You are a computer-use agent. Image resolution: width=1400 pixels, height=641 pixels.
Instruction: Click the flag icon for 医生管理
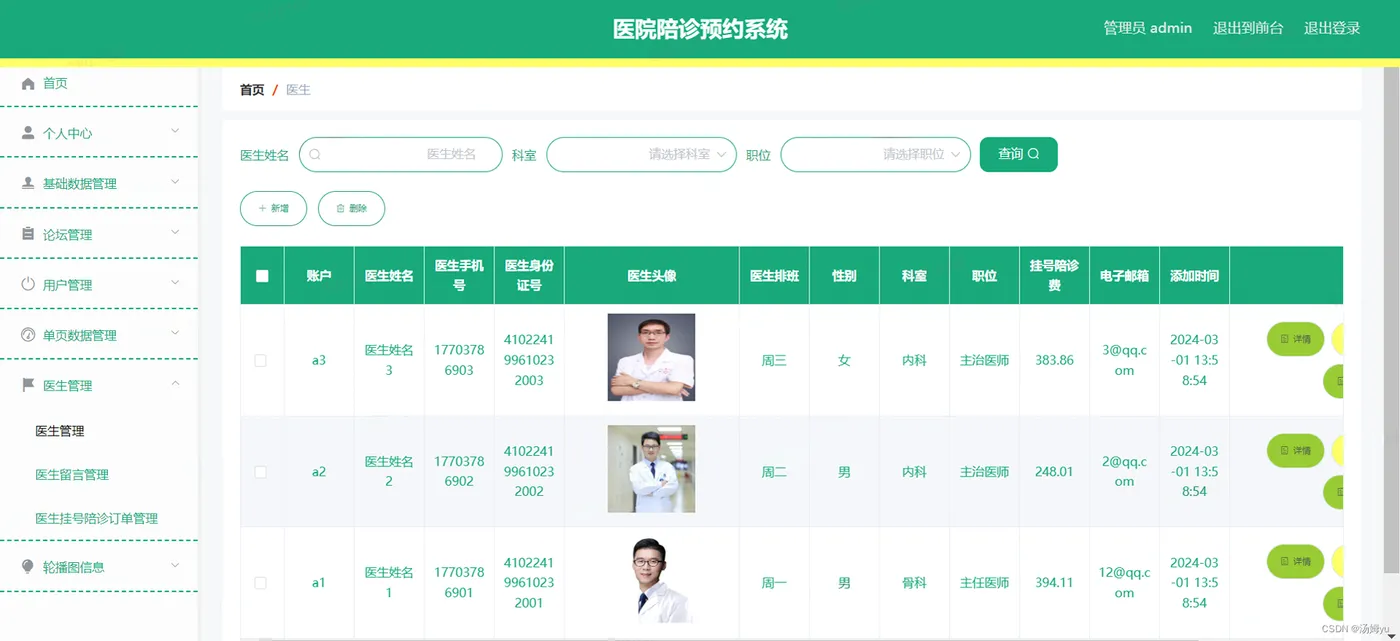(x=28, y=385)
